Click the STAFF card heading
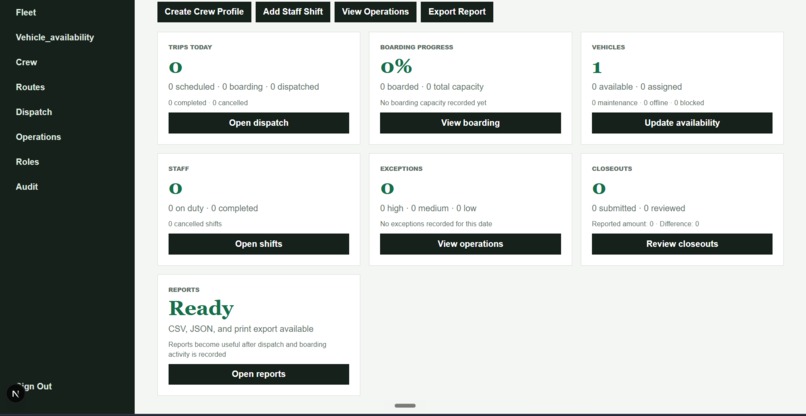Viewport: 806px width, 416px height. 179,169
